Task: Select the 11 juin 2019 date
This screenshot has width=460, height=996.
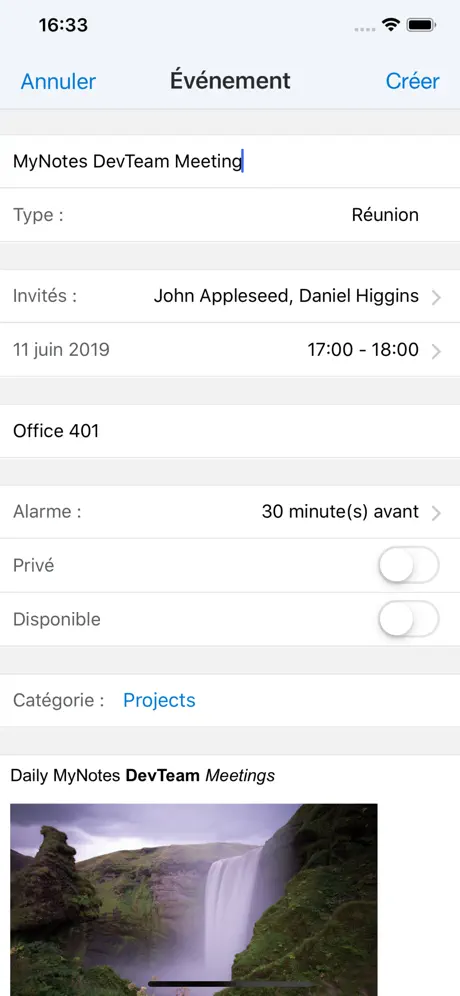Action: (61, 349)
